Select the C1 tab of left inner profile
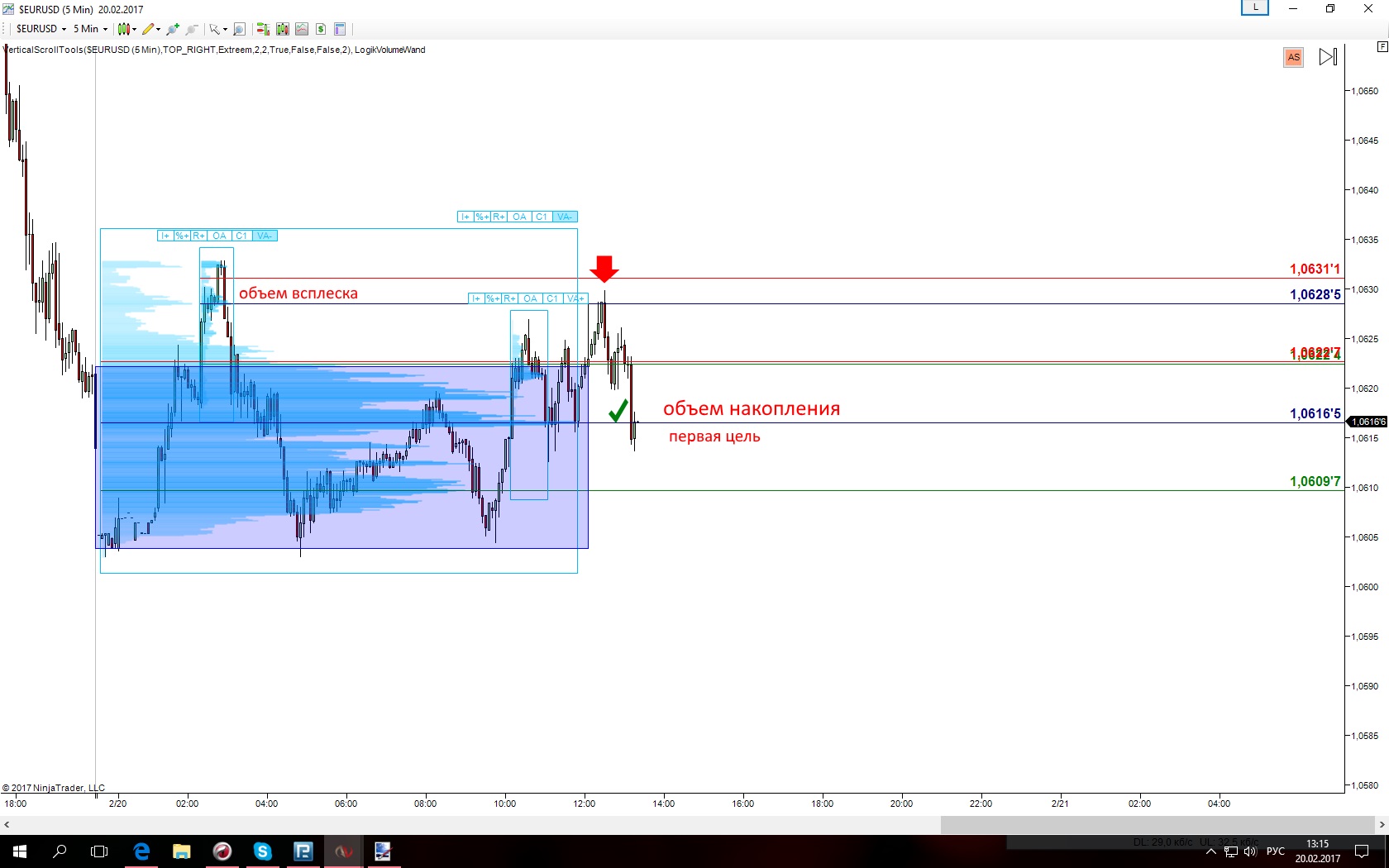This screenshot has height=868, width=1389. (x=241, y=236)
